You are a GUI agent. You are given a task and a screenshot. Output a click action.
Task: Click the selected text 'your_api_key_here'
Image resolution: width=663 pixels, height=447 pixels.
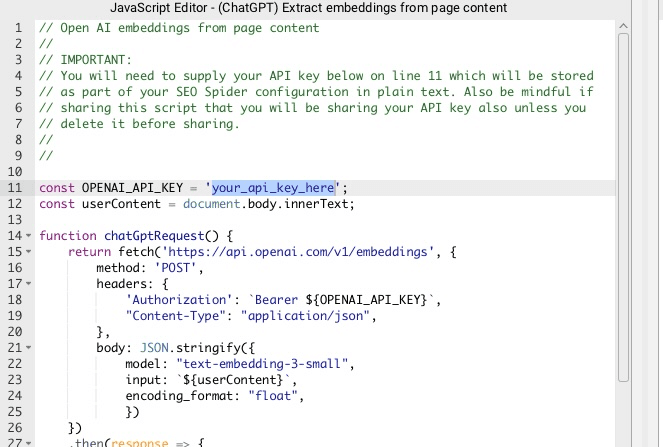coord(273,188)
